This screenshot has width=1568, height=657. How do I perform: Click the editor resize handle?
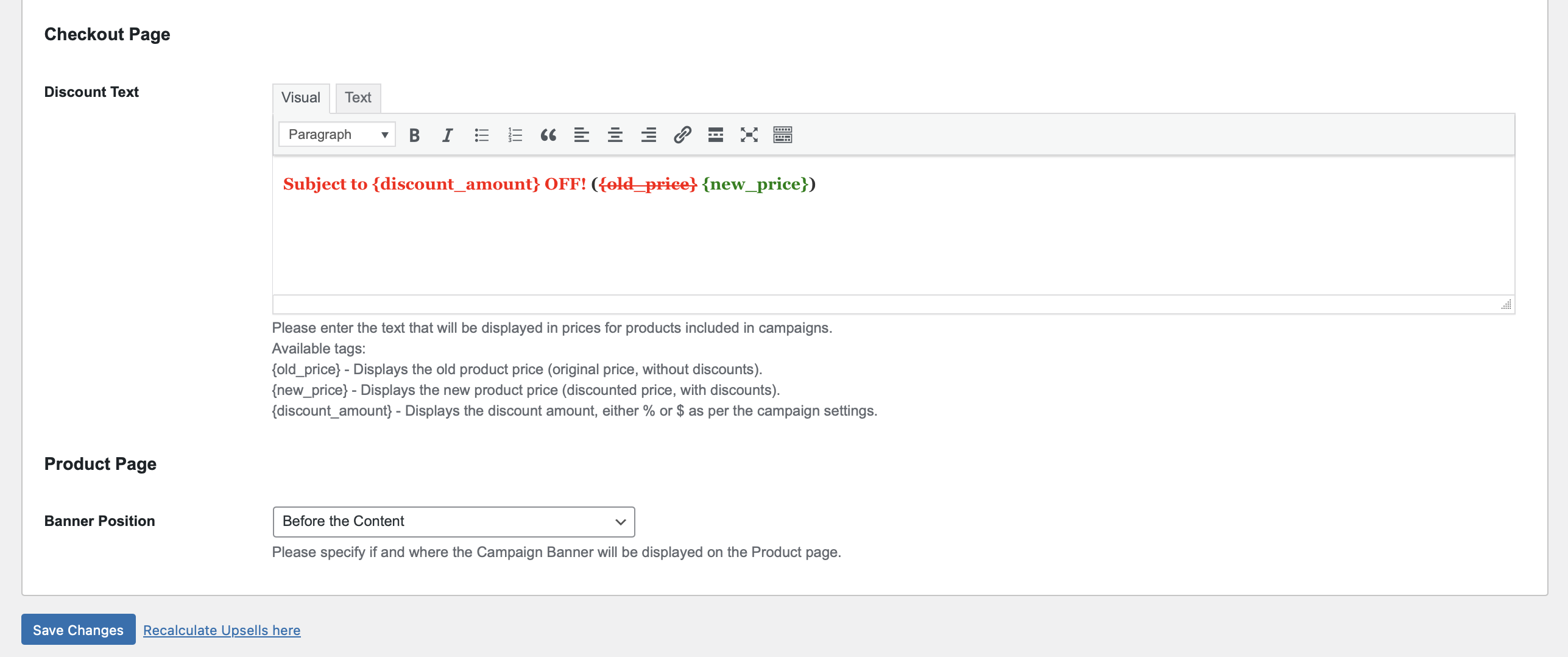[1506, 305]
